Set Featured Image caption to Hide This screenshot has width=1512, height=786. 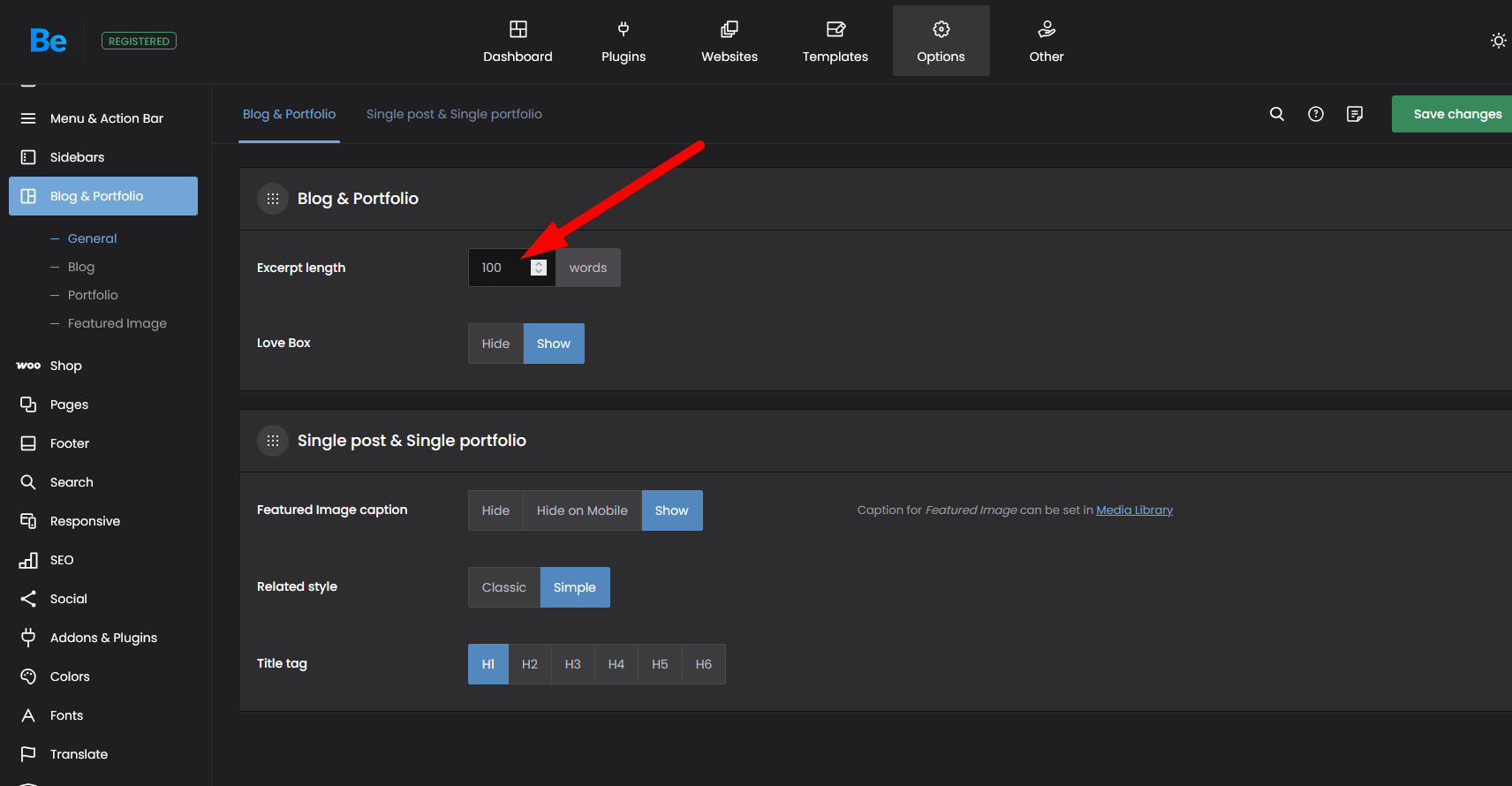click(495, 510)
